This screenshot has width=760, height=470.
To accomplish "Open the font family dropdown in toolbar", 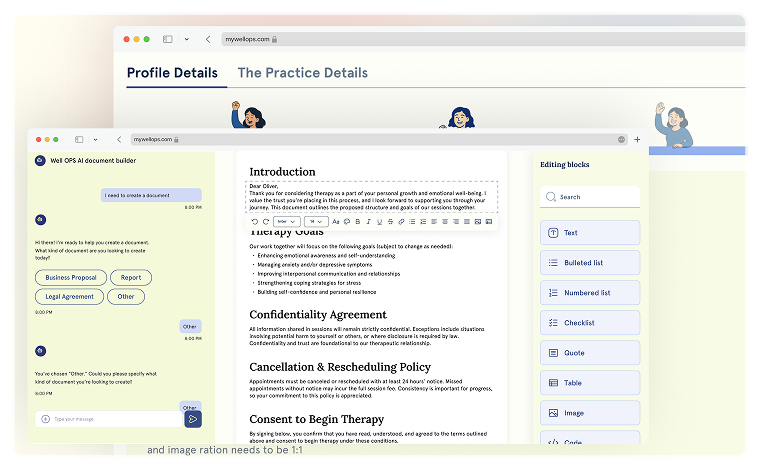I will [x=286, y=221].
